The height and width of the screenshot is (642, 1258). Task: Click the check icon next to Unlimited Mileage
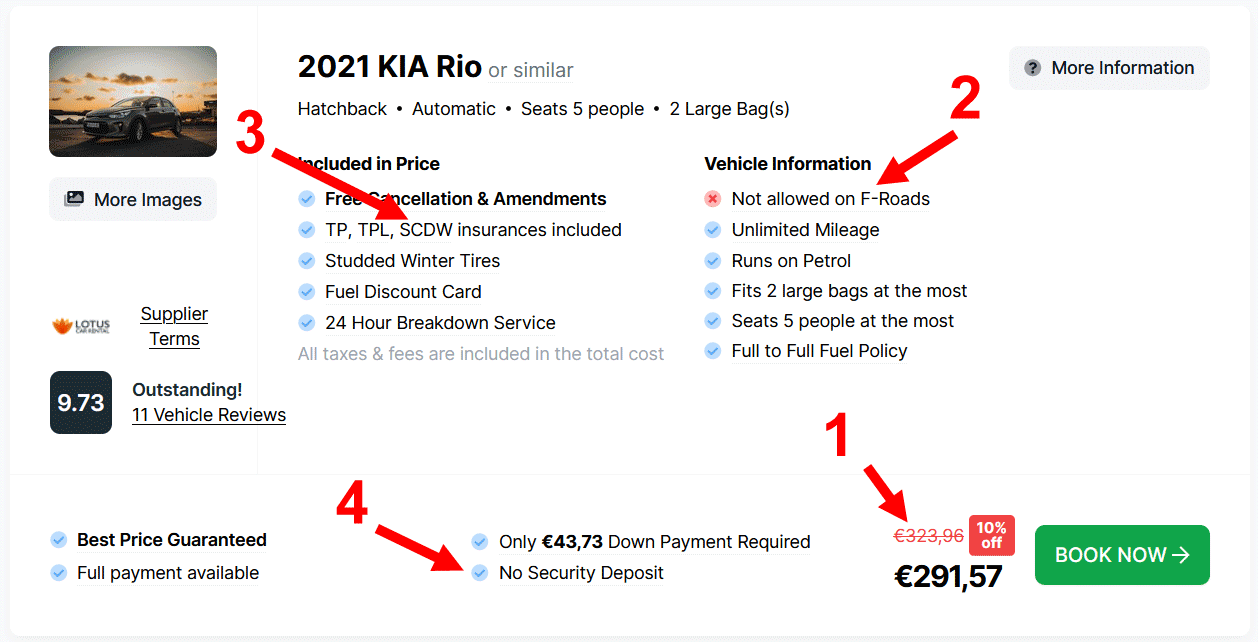(713, 230)
